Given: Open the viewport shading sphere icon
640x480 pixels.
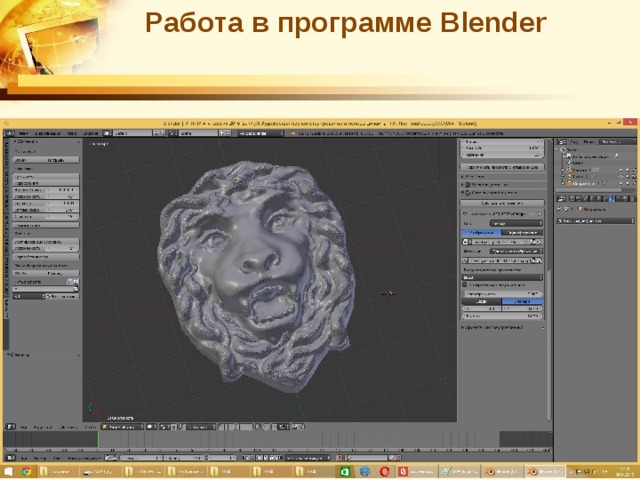Looking at the screenshot, I should [x=151, y=427].
